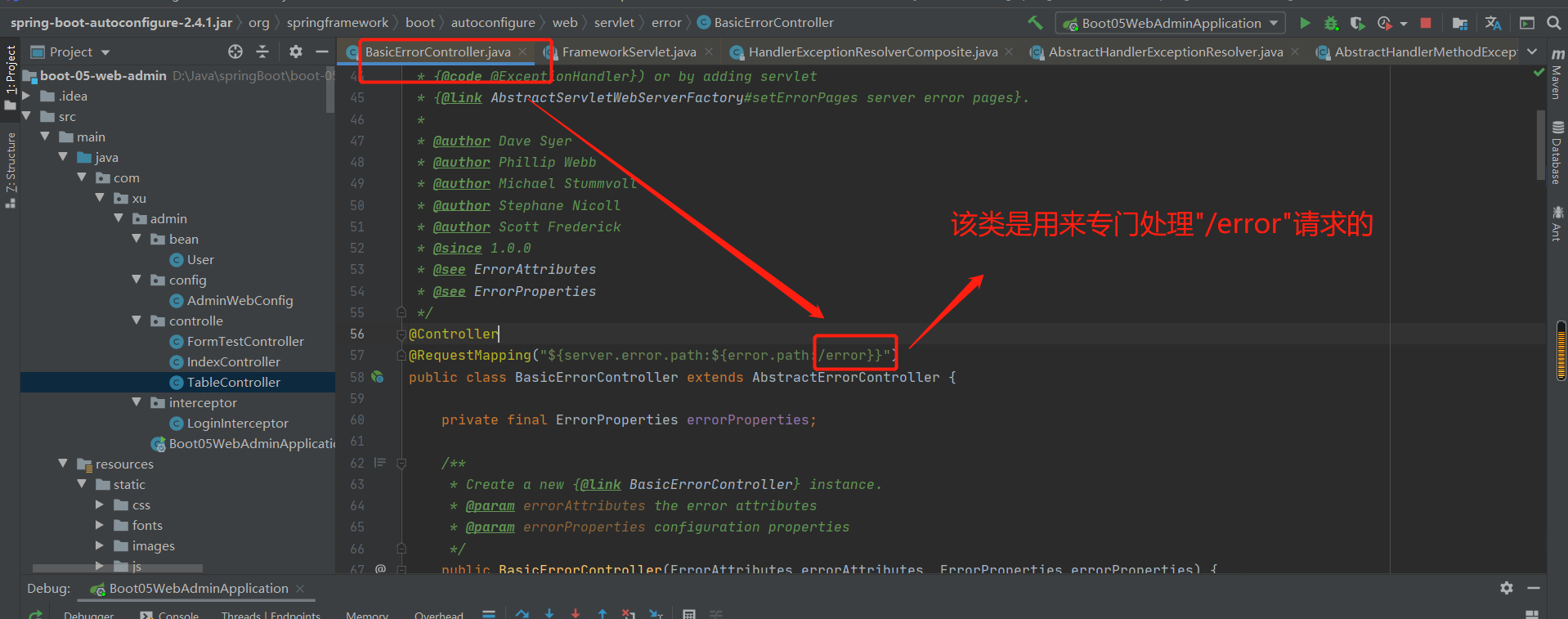Toggle the Structure side tab
Screen dimensions: 1568x619
11,169
